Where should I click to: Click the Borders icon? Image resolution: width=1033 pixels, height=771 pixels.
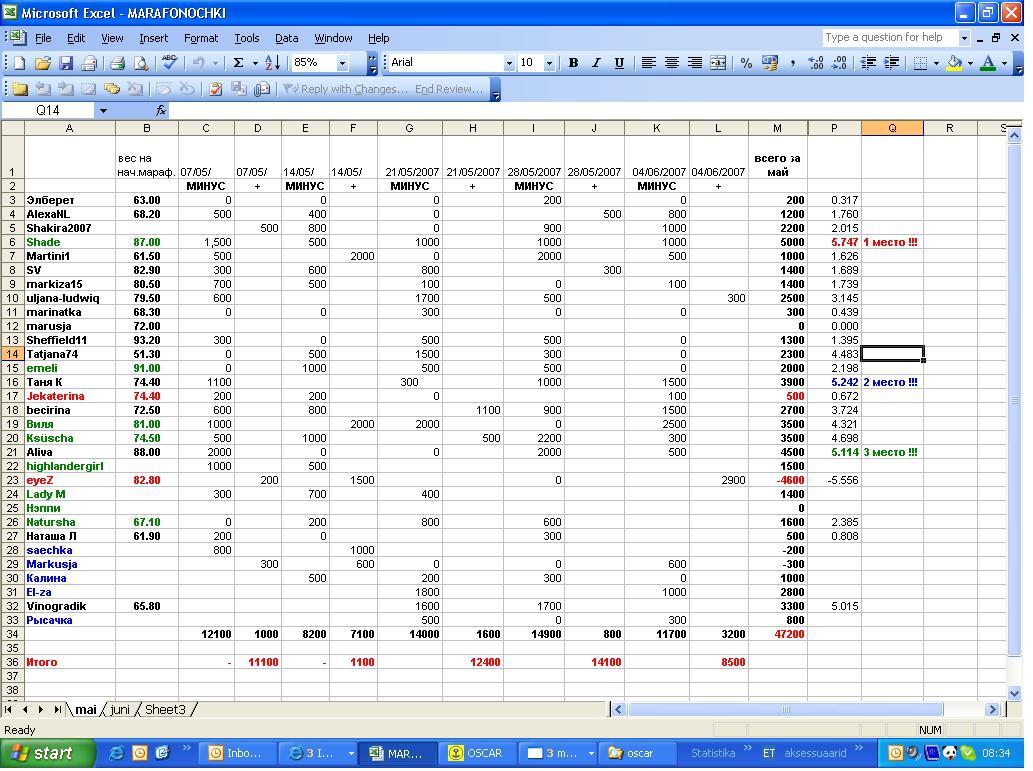click(920, 63)
